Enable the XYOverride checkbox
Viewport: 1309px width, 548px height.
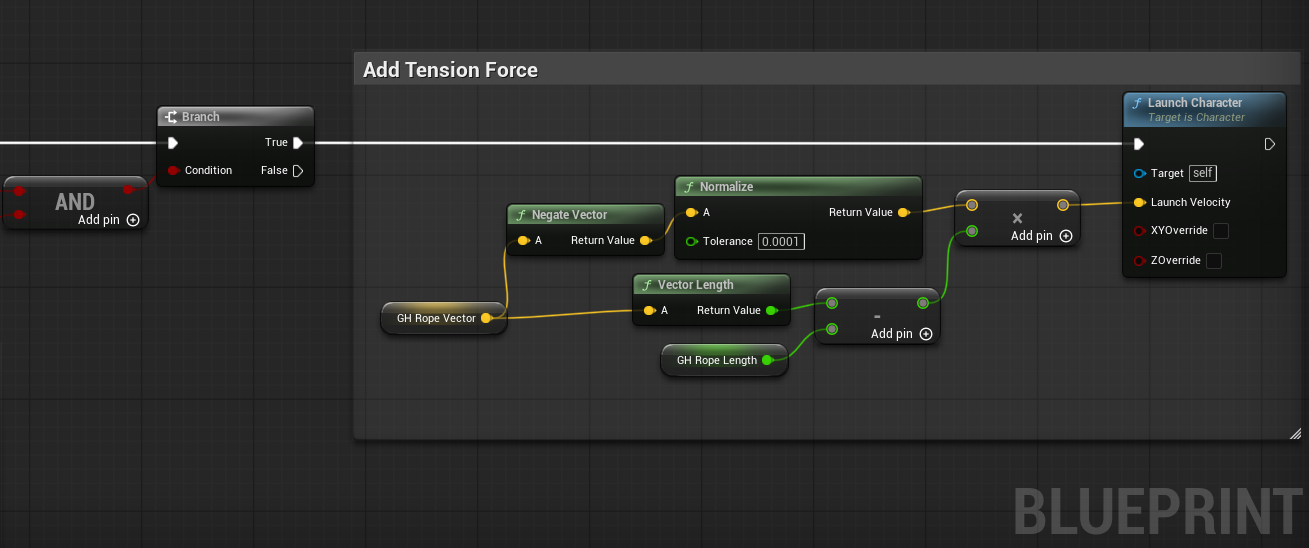(1220, 231)
